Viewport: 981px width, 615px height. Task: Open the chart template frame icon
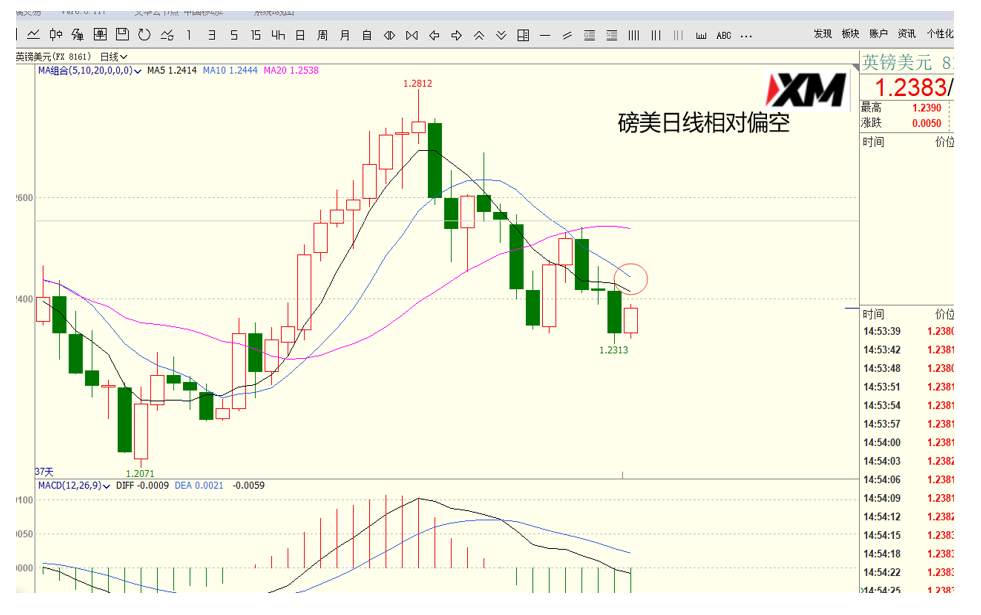pos(100,35)
